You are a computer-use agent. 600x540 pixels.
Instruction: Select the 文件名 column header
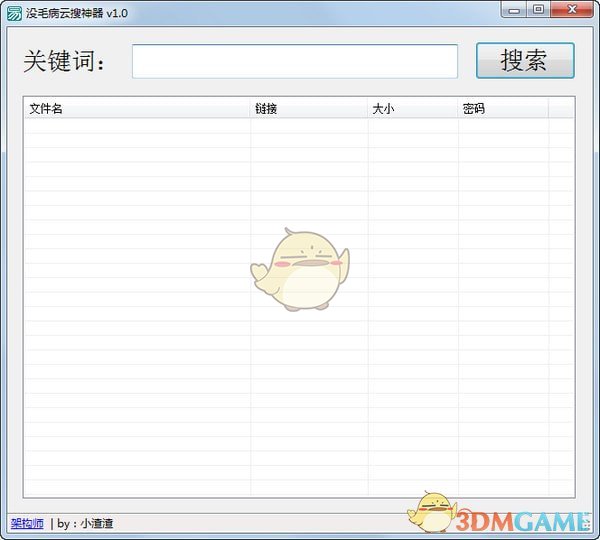137,109
